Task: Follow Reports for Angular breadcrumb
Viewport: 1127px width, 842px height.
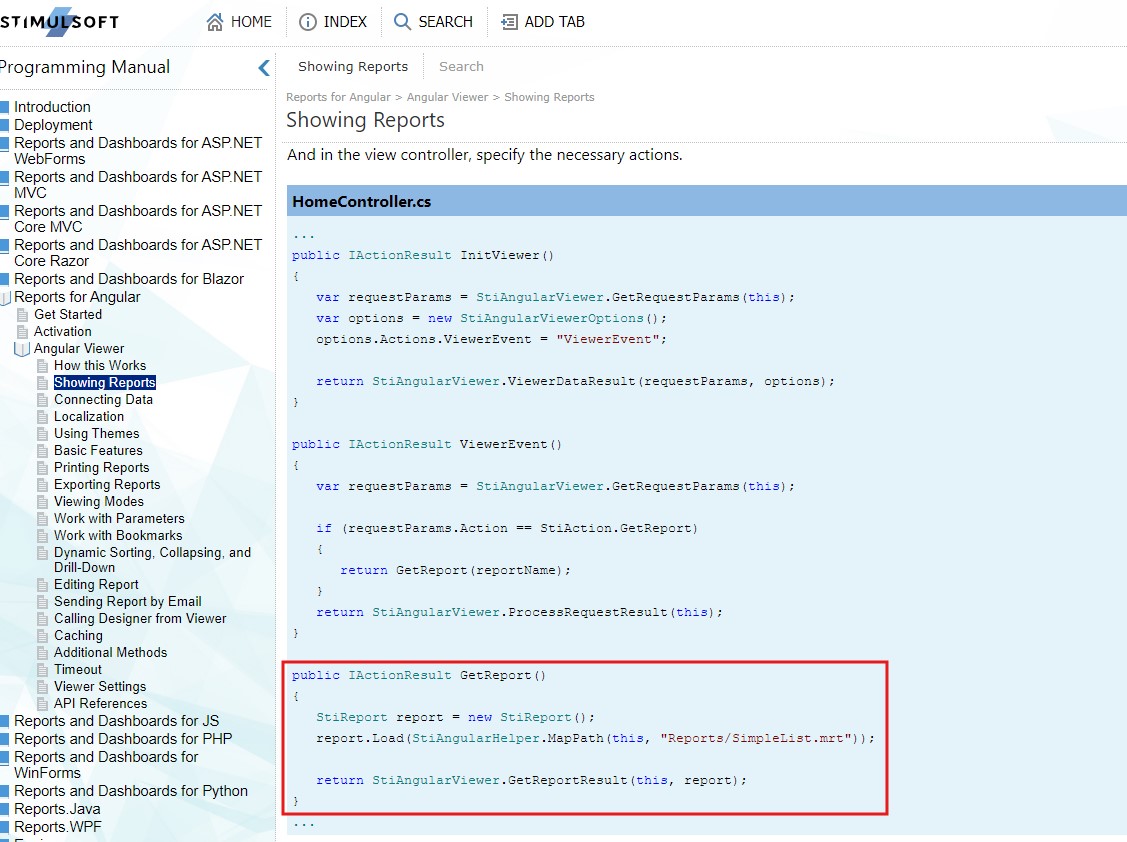Action: (x=338, y=97)
